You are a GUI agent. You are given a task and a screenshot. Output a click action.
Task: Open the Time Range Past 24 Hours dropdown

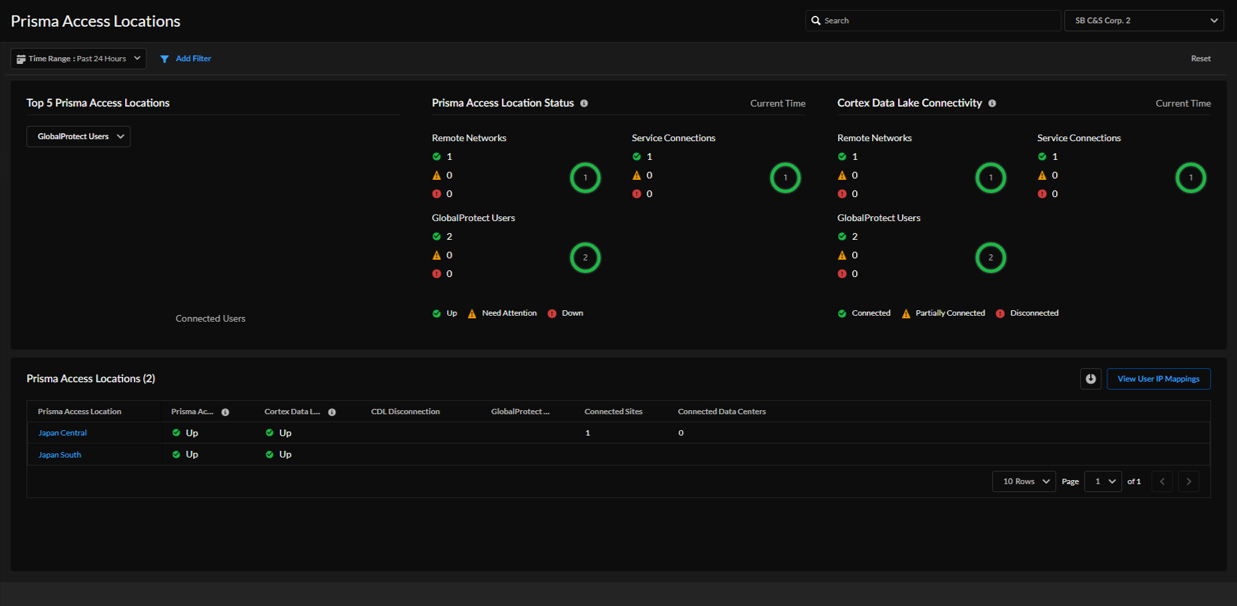pyautogui.click(x=78, y=59)
